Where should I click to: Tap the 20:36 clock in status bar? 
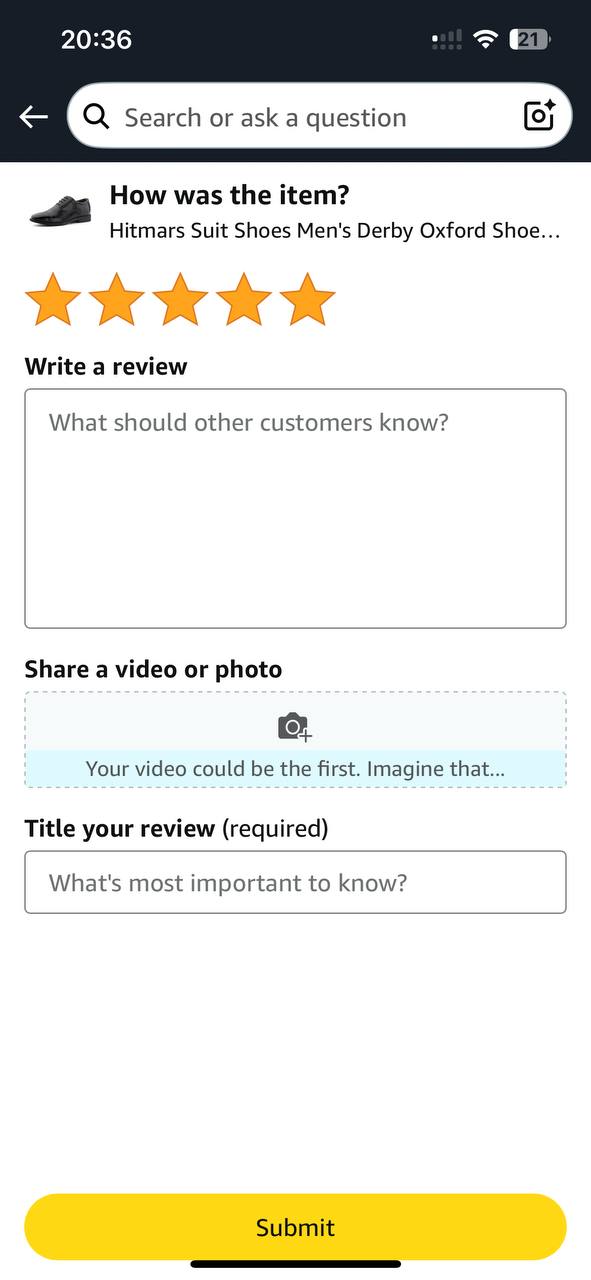(96, 39)
